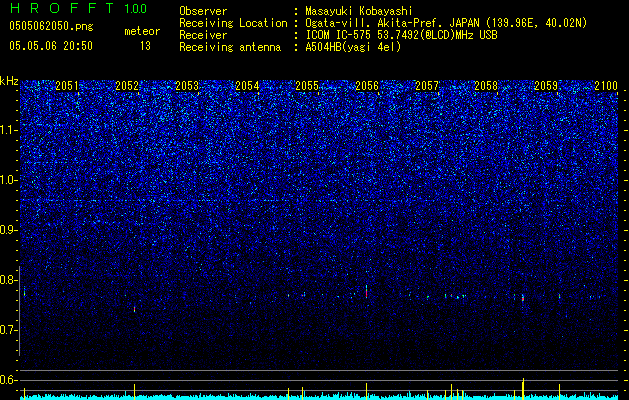Click the kHz axis unit label
The image size is (629, 400).
tap(9, 81)
